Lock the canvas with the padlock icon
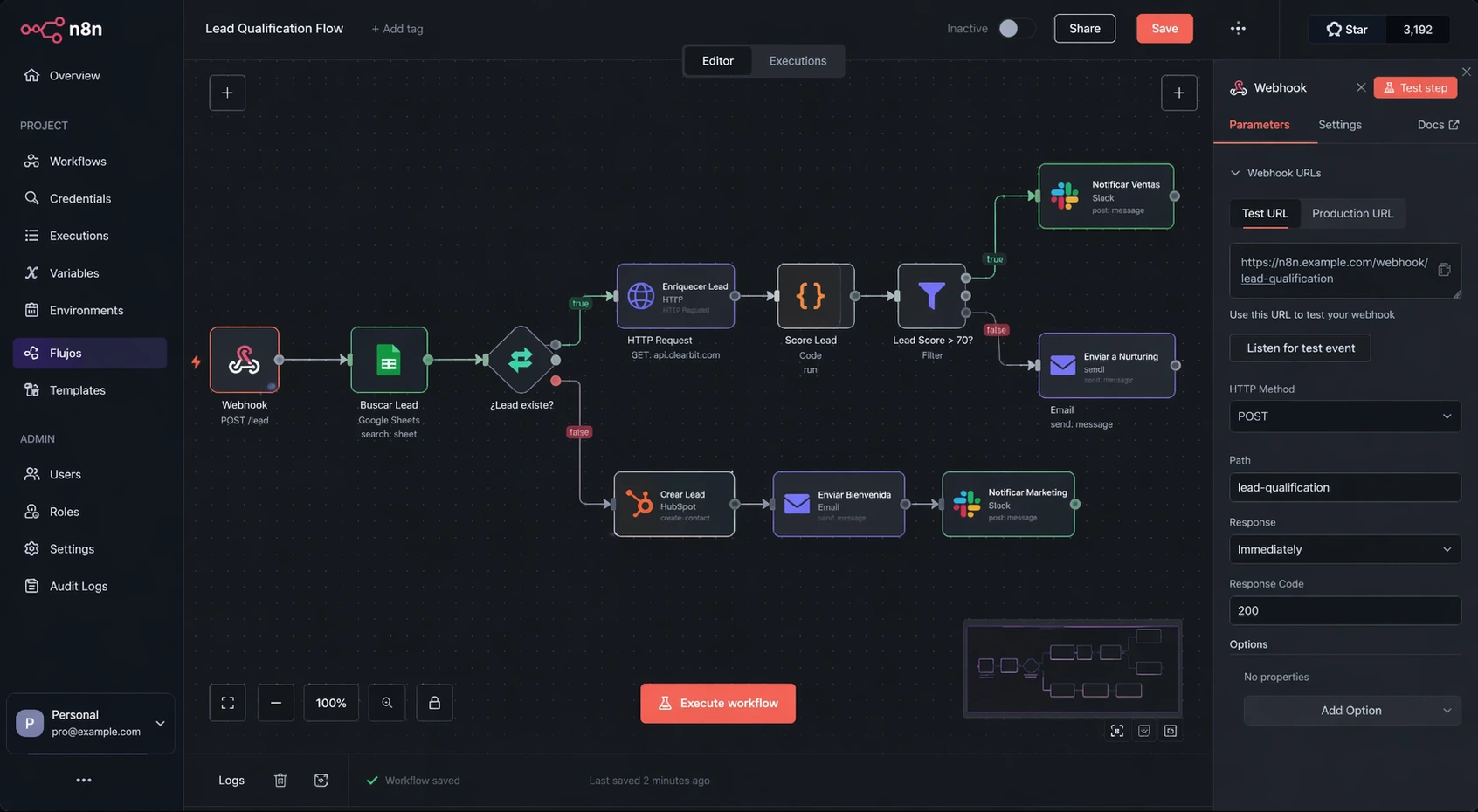 coord(434,703)
